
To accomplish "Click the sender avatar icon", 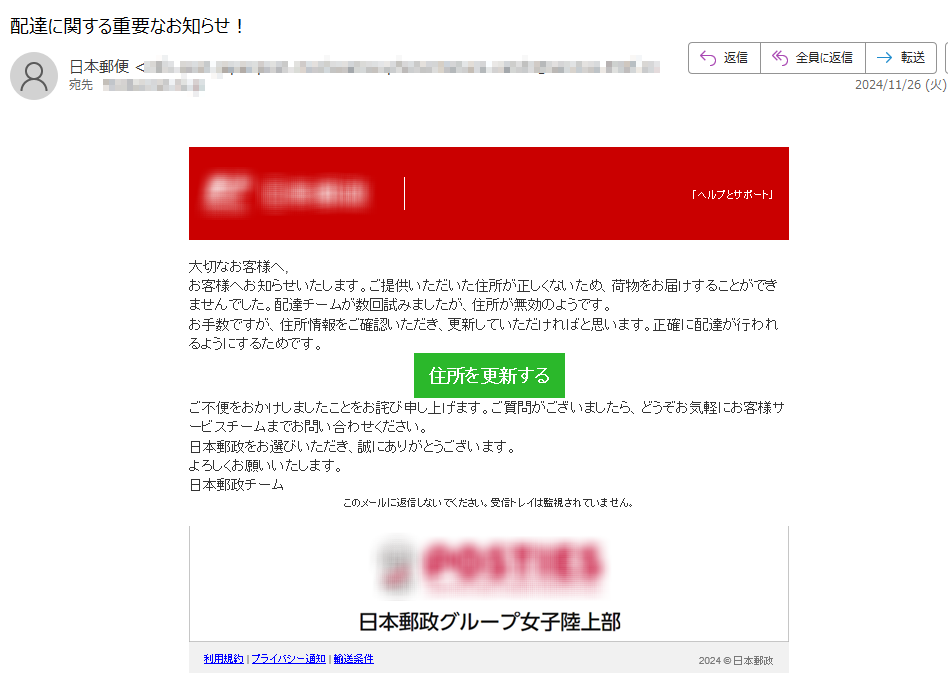I will click(x=34, y=76).
